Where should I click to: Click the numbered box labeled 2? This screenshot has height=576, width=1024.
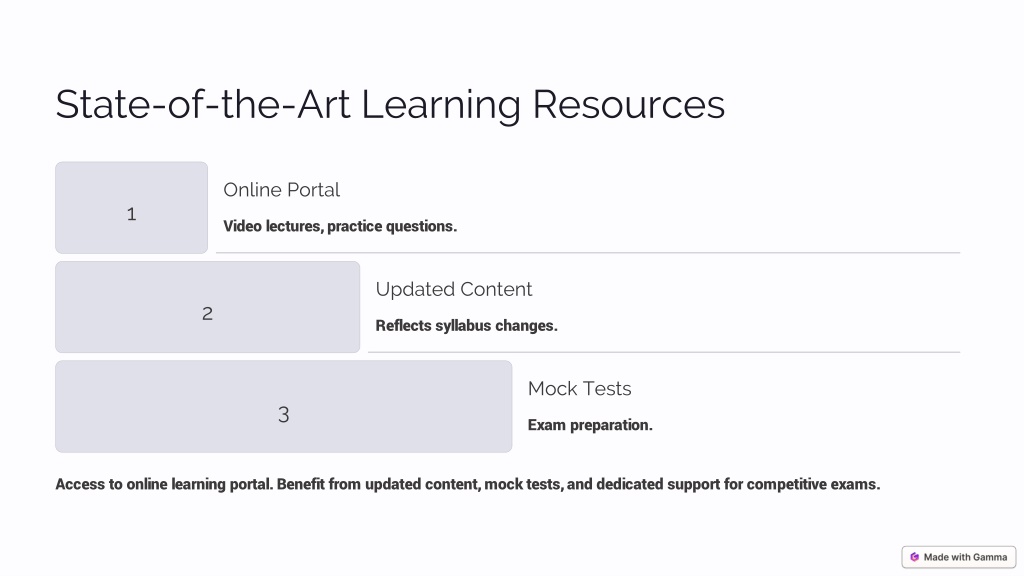click(208, 307)
